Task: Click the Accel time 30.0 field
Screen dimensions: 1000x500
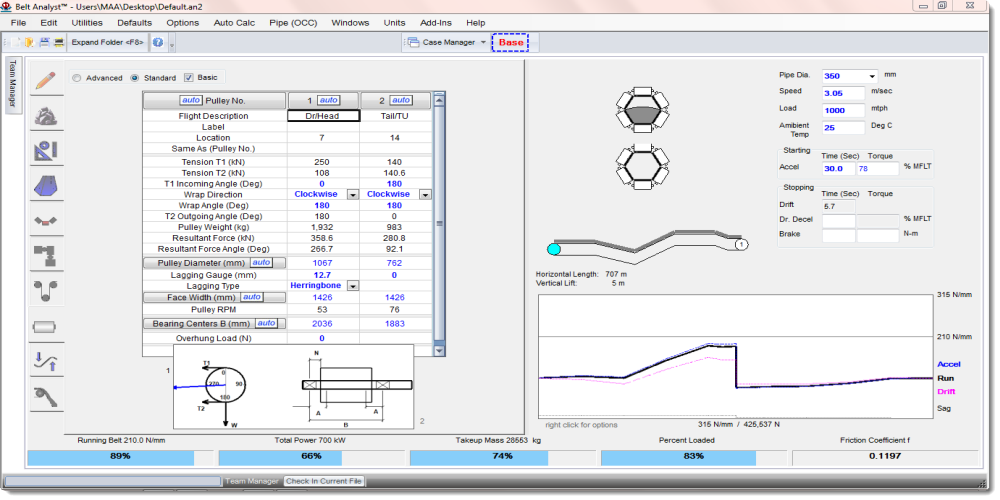Action: pos(838,168)
